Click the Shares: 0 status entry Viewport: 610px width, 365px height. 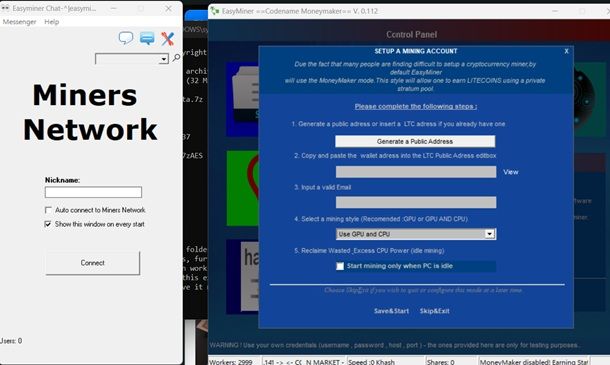(x=440, y=362)
